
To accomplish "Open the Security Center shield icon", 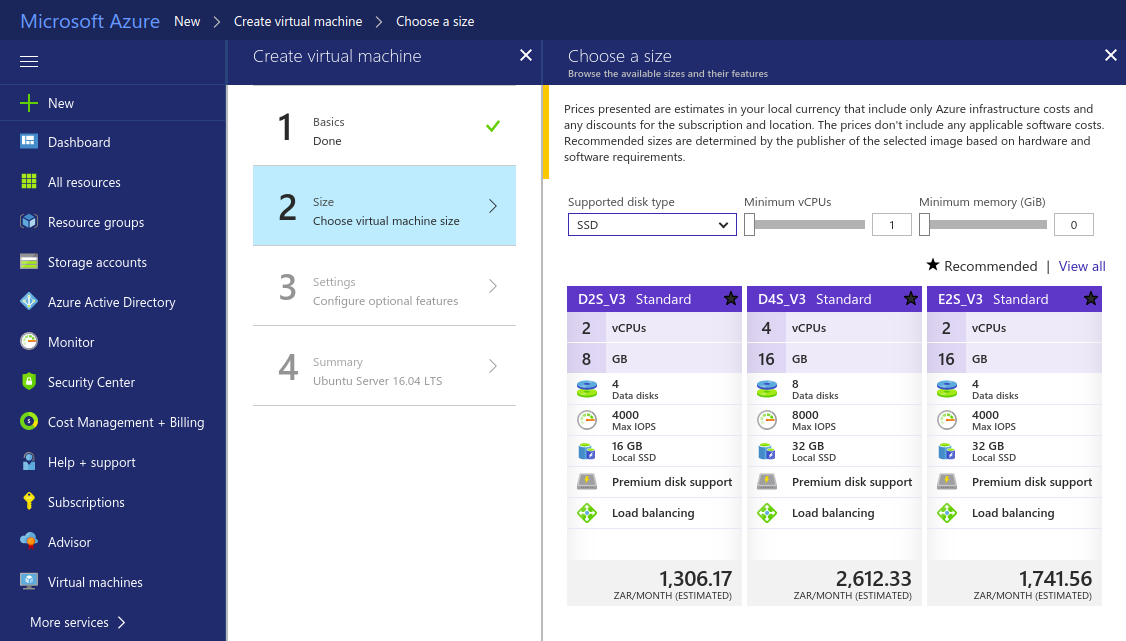I will point(29,382).
